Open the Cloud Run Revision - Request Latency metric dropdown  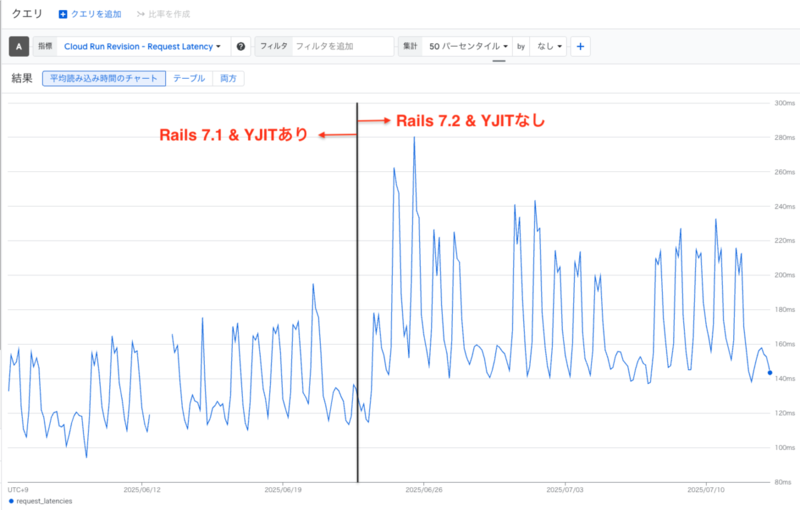pos(143,46)
